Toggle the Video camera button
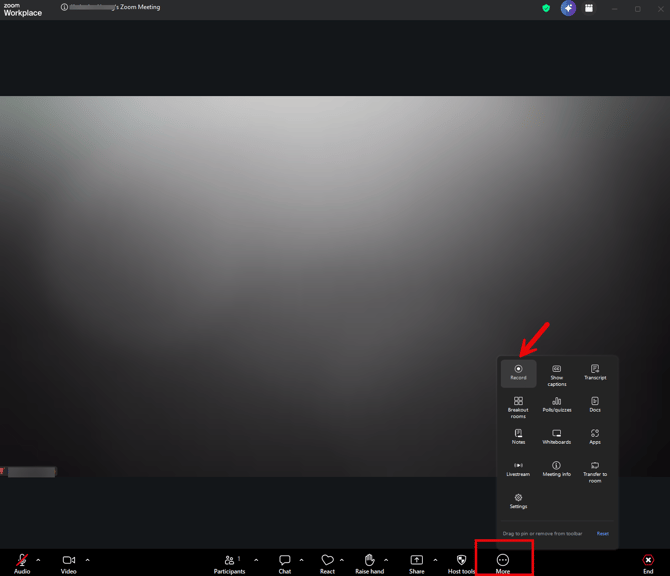The image size is (670, 576). pos(68,562)
